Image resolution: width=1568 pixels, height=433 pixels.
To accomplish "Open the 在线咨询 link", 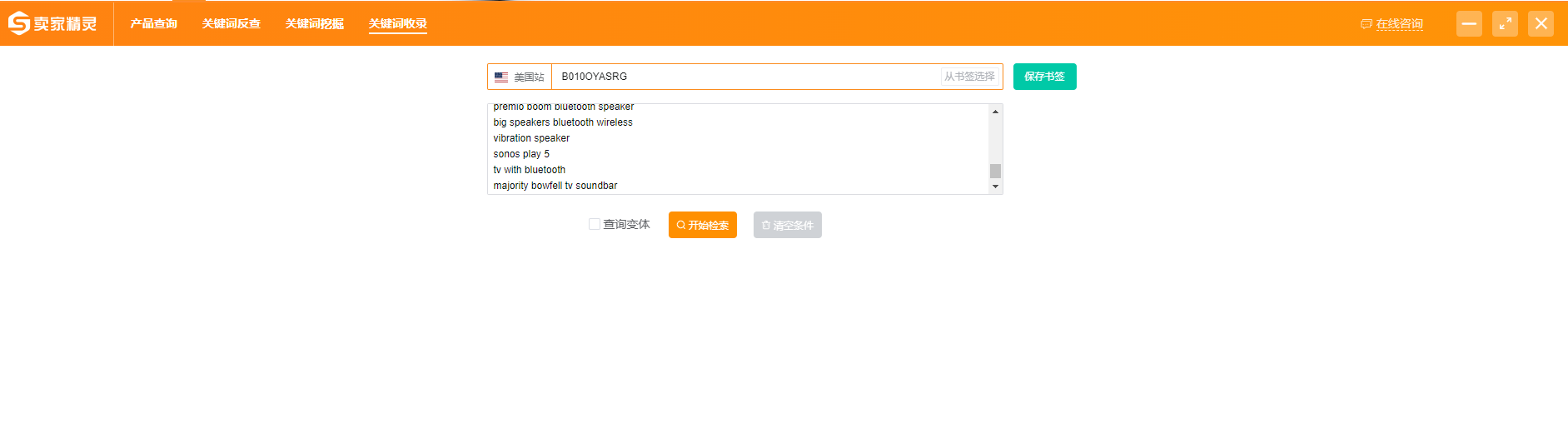I will click(1400, 24).
